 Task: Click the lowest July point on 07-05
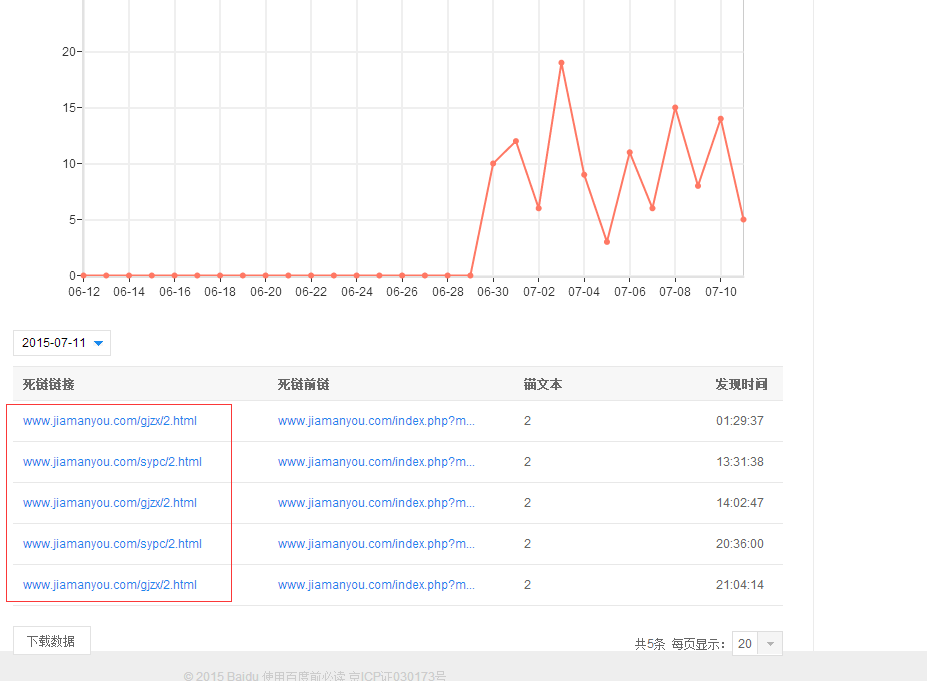point(607,242)
